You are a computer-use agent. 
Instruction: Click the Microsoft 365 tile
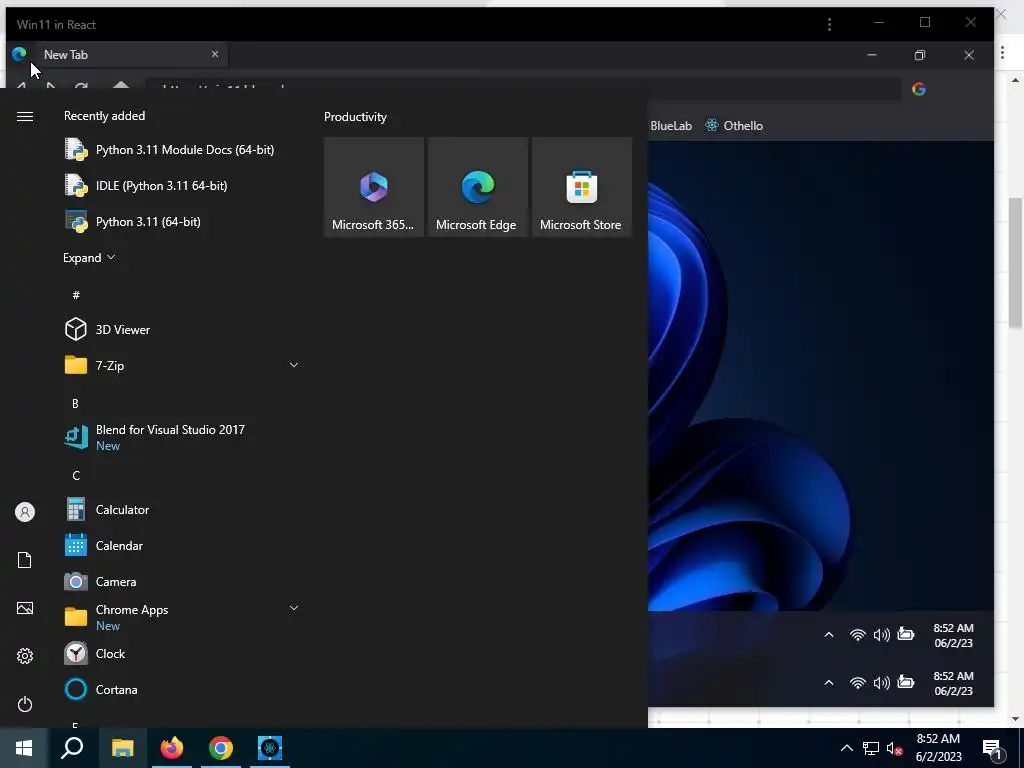pos(374,187)
